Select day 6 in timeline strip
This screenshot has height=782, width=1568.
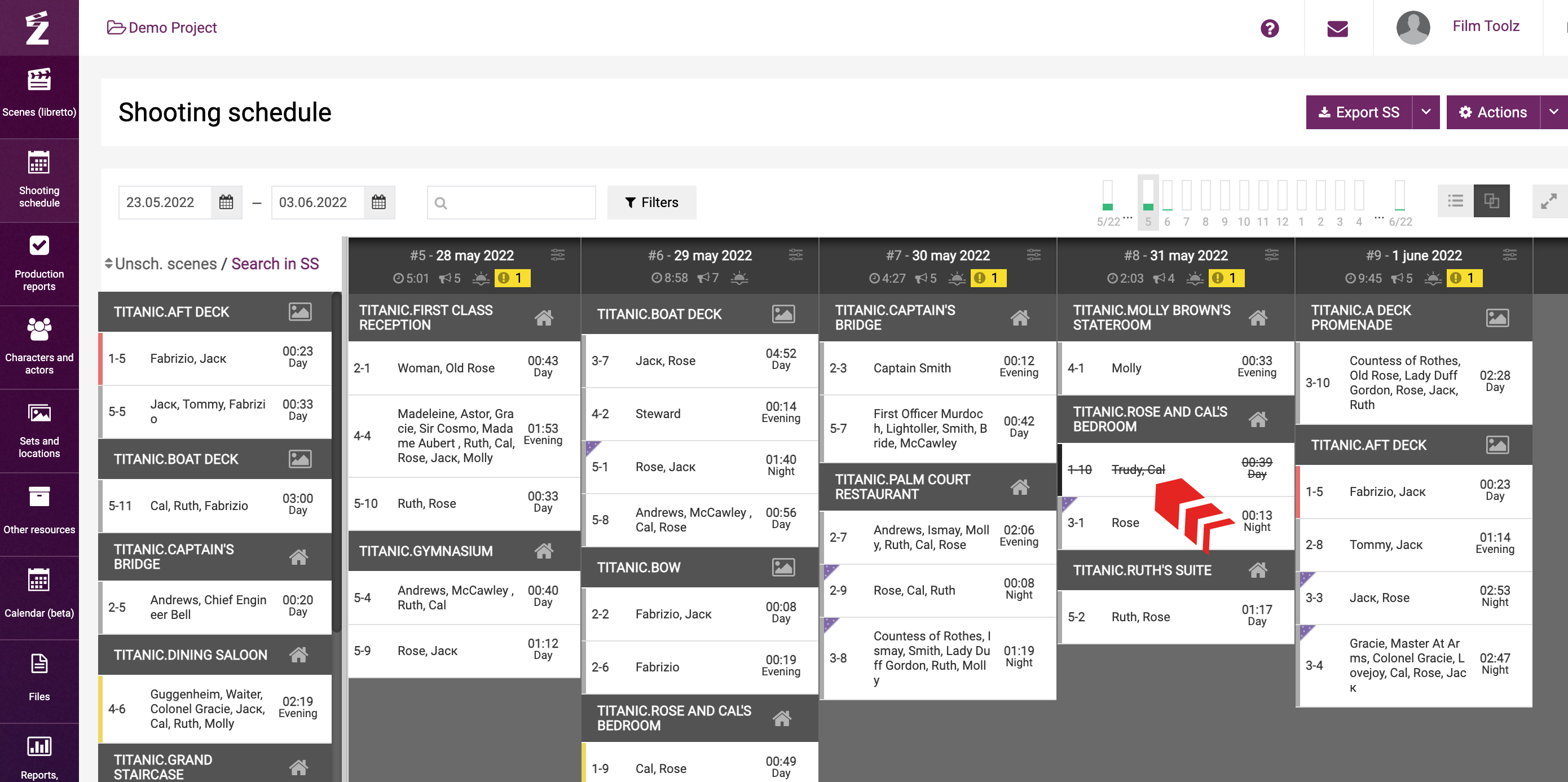tap(1167, 204)
